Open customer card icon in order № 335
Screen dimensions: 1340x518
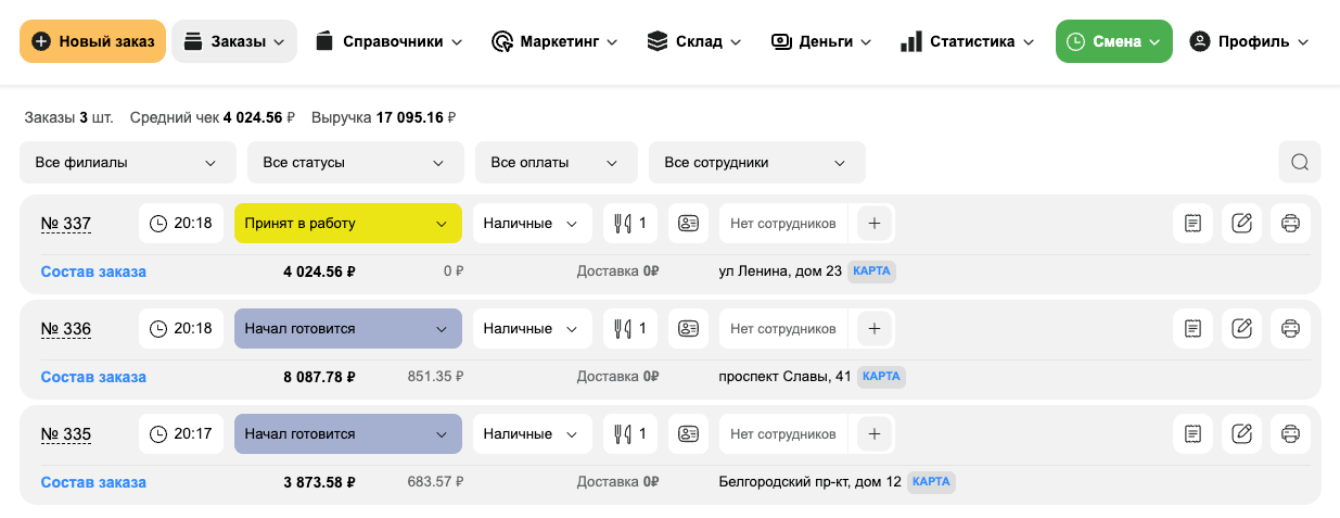pyautogui.click(x=688, y=434)
